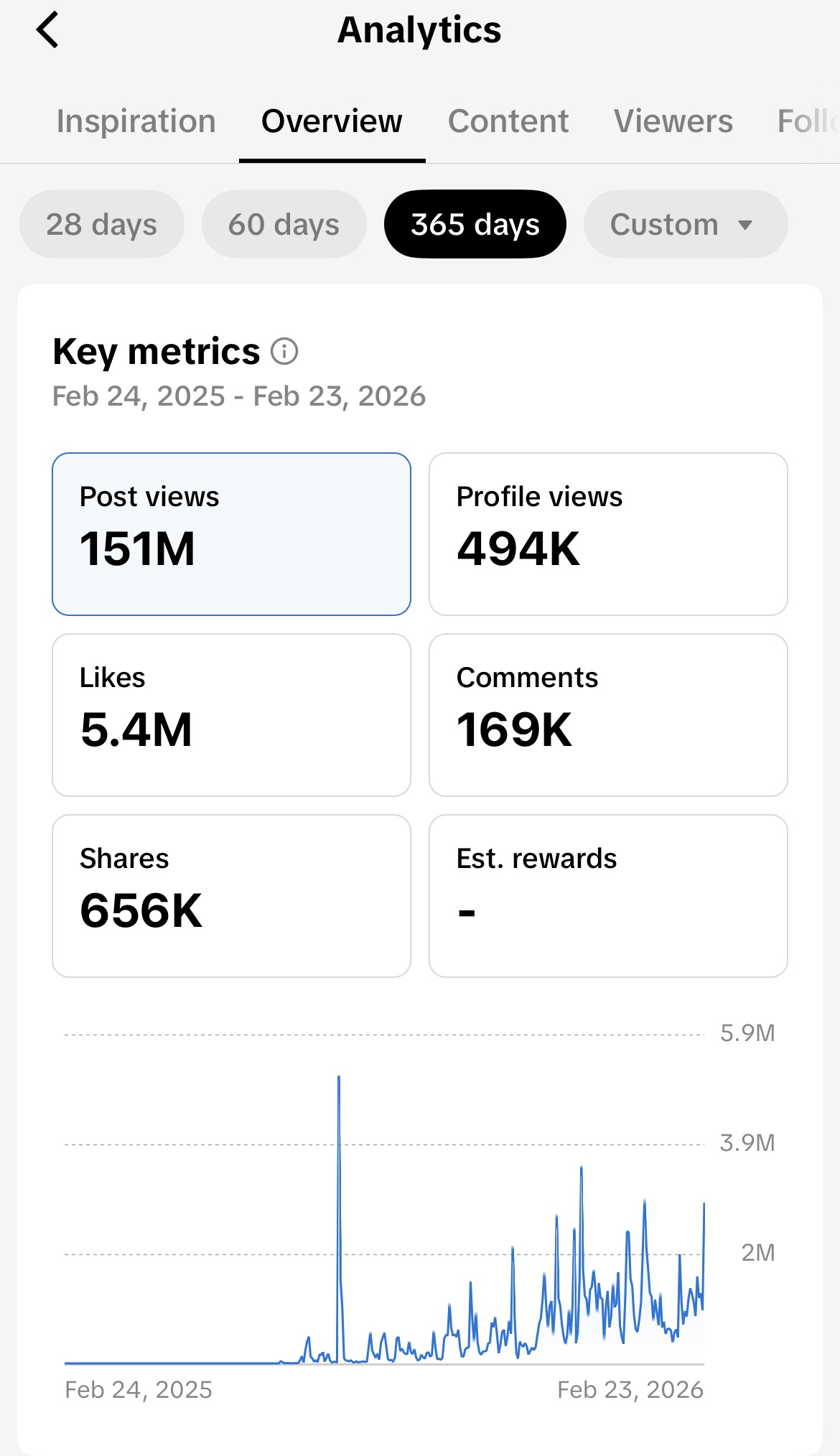This screenshot has width=840, height=1456.
Task: Select the Shares metric card
Action: pos(231,896)
